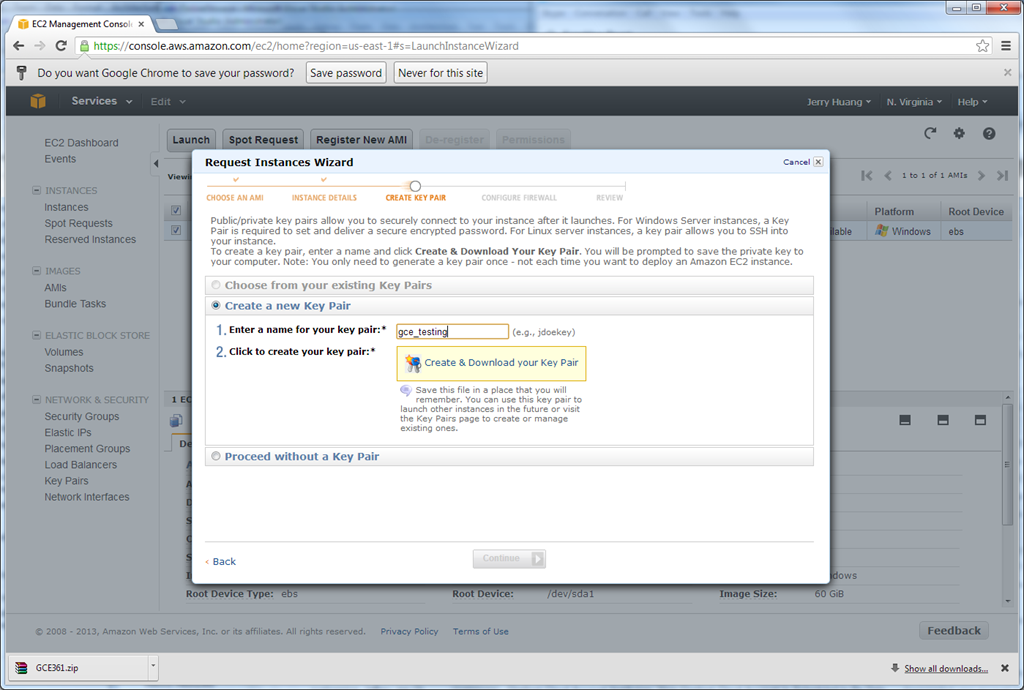Viewport: 1024px width, 690px height.
Task: Reload the page with the refresh icon
Action: coord(61,46)
